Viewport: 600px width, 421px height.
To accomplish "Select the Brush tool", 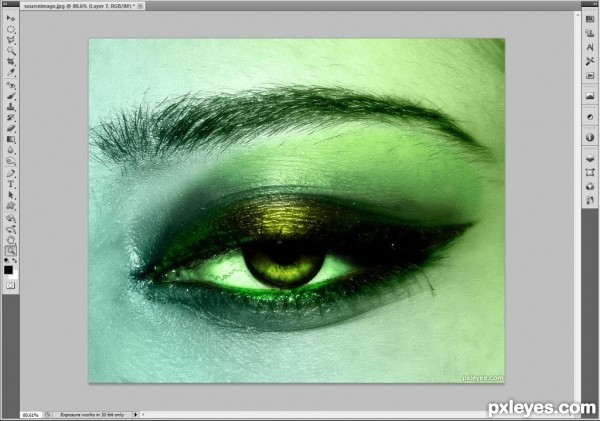I will coord(11,96).
